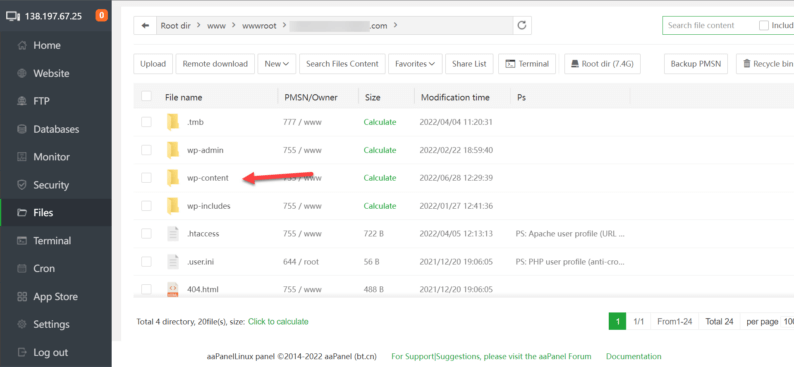The image size is (794, 367).
Task: Check the wp-content row checkbox
Action: coord(146,178)
